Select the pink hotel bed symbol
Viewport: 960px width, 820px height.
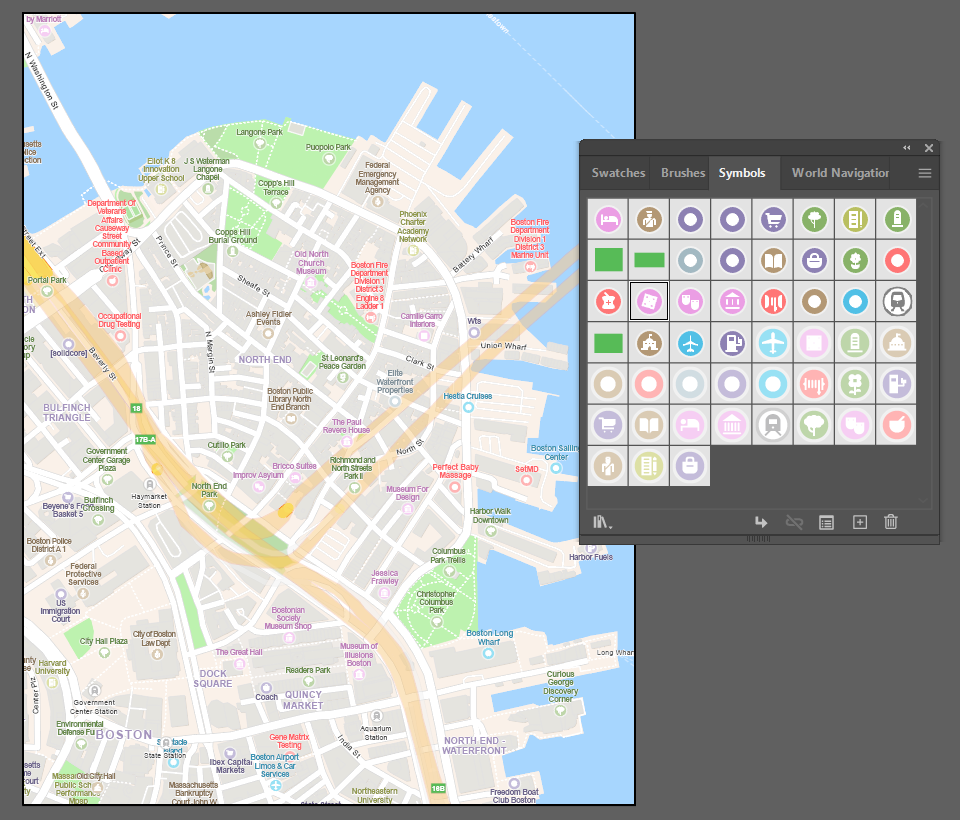(607, 219)
